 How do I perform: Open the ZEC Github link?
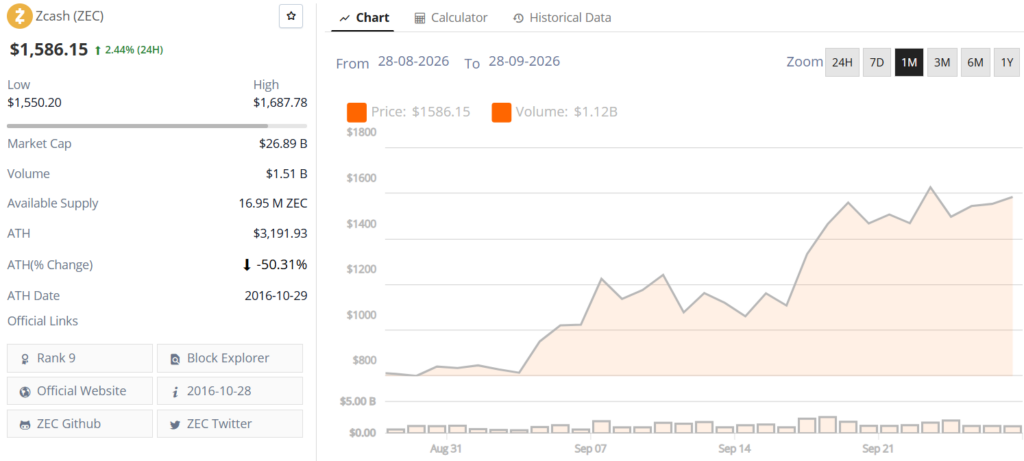[80, 424]
